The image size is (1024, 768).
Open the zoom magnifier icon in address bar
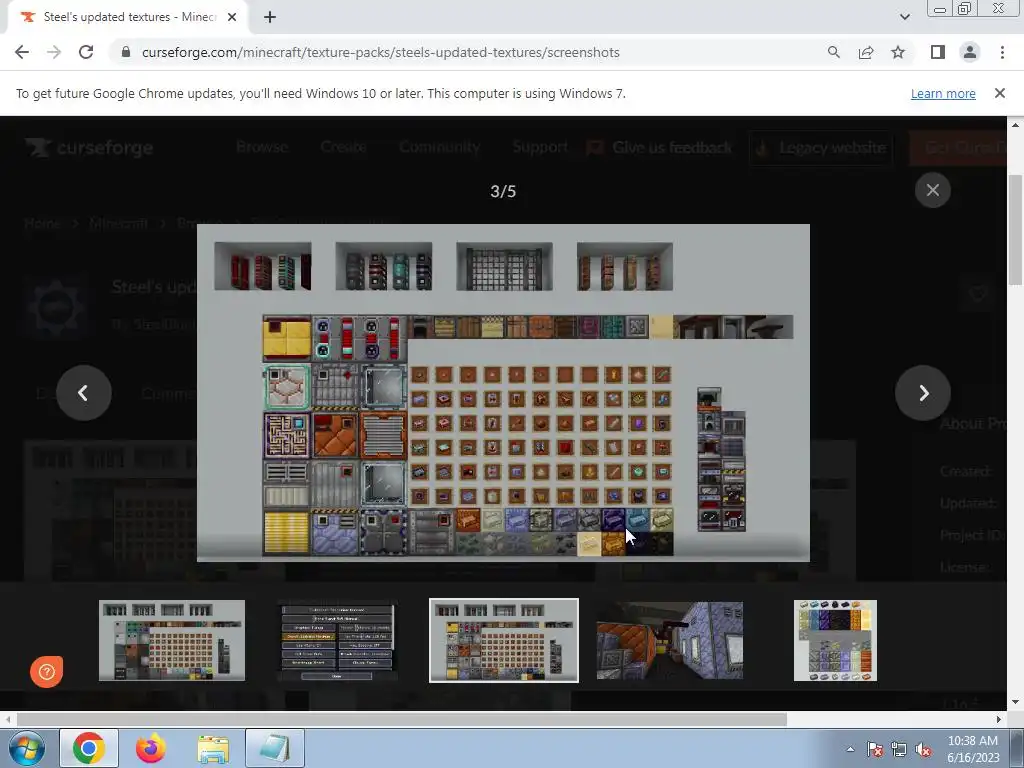(x=833, y=52)
